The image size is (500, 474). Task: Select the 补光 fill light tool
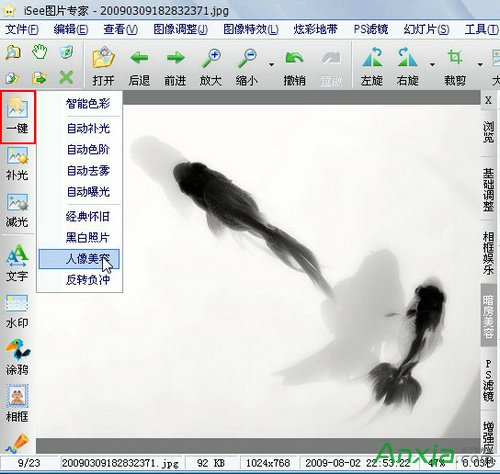click(x=17, y=164)
